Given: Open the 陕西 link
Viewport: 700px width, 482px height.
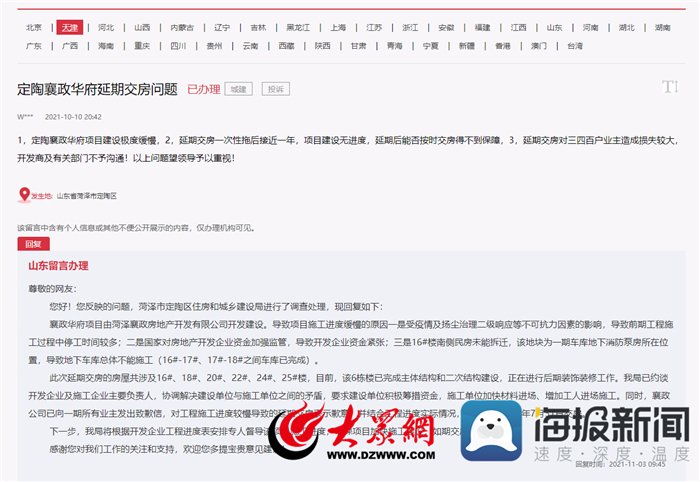Looking at the screenshot, I should pos(323,46).
